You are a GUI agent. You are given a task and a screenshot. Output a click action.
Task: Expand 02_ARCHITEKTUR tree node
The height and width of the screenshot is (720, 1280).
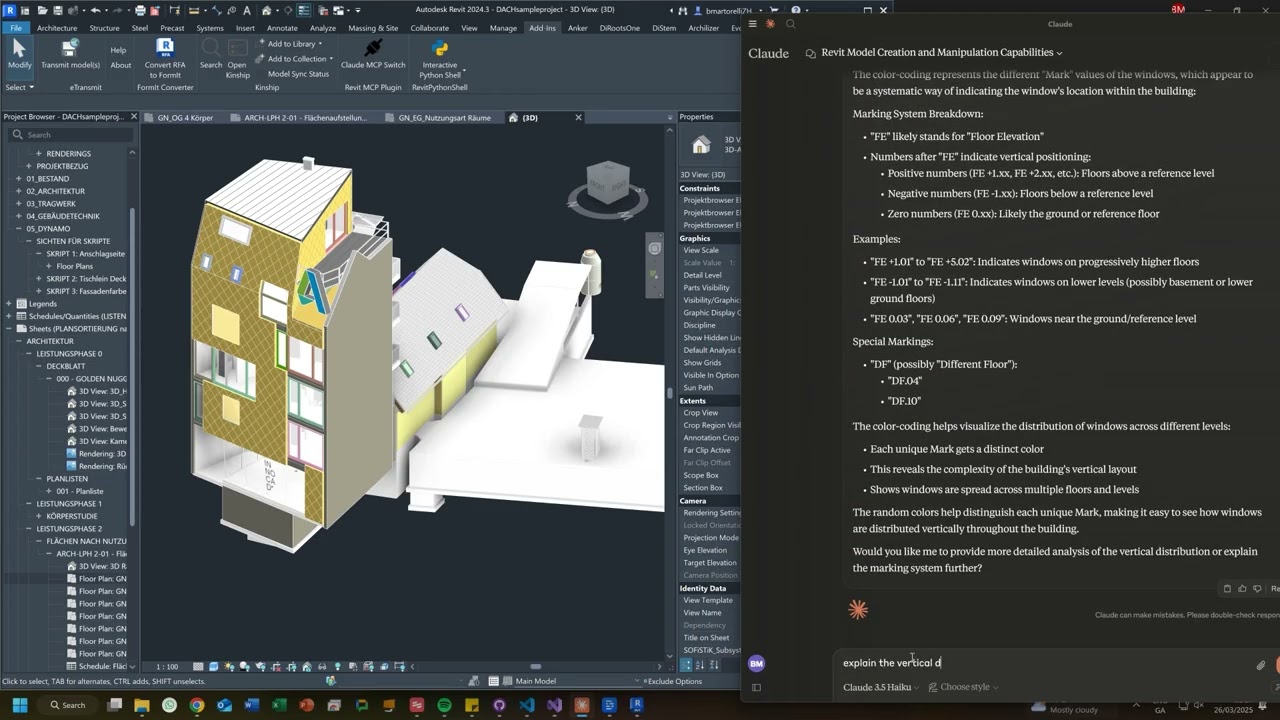(18, 191)
